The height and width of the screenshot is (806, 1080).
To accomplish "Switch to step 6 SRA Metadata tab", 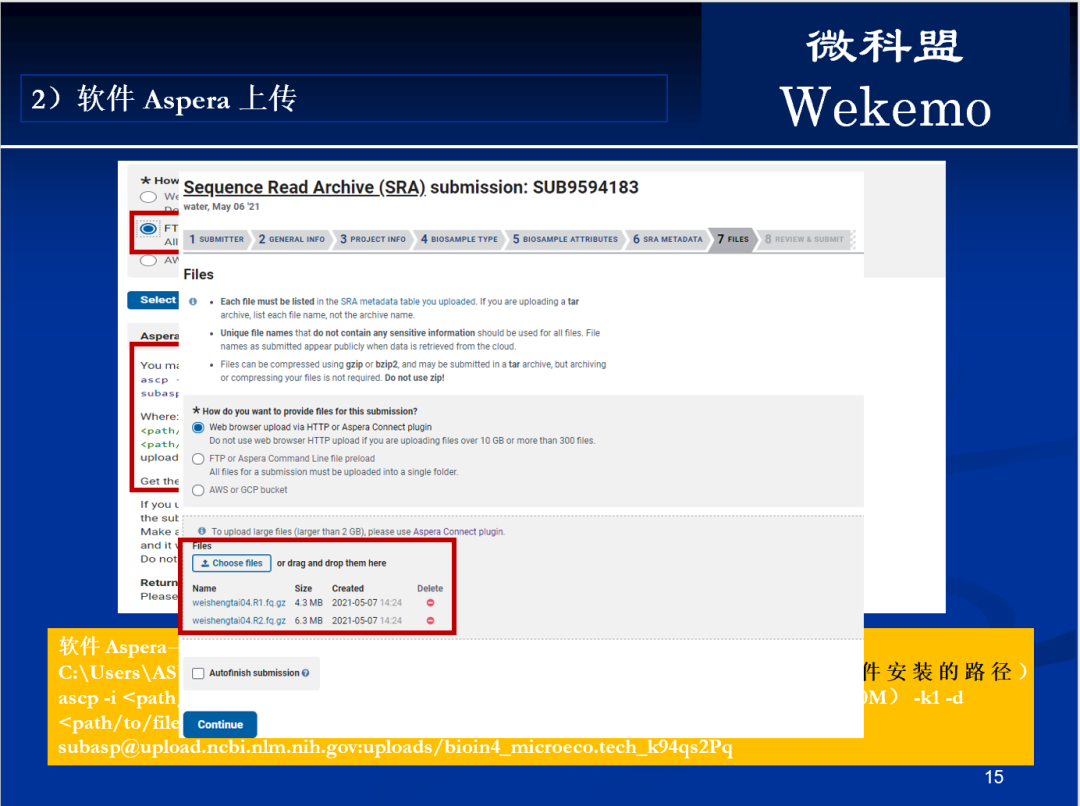I will 668,239.
